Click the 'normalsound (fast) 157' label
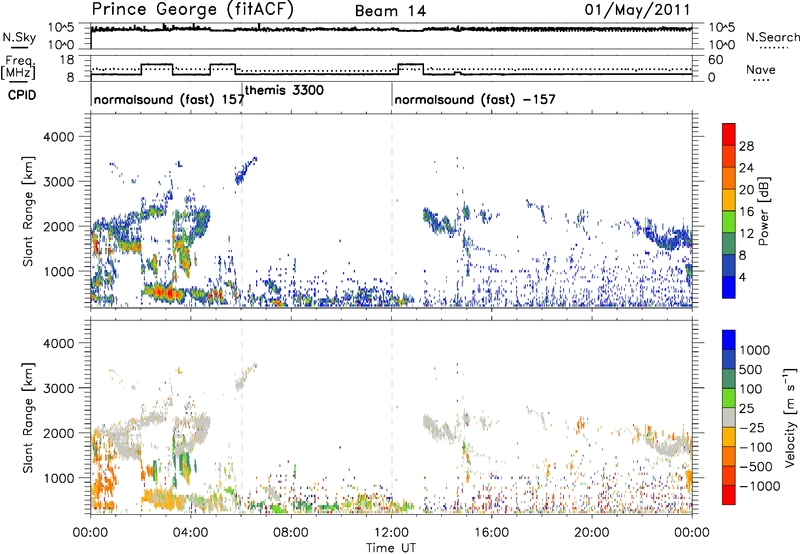This screenshot has height=554, width=800. point(169,99)
